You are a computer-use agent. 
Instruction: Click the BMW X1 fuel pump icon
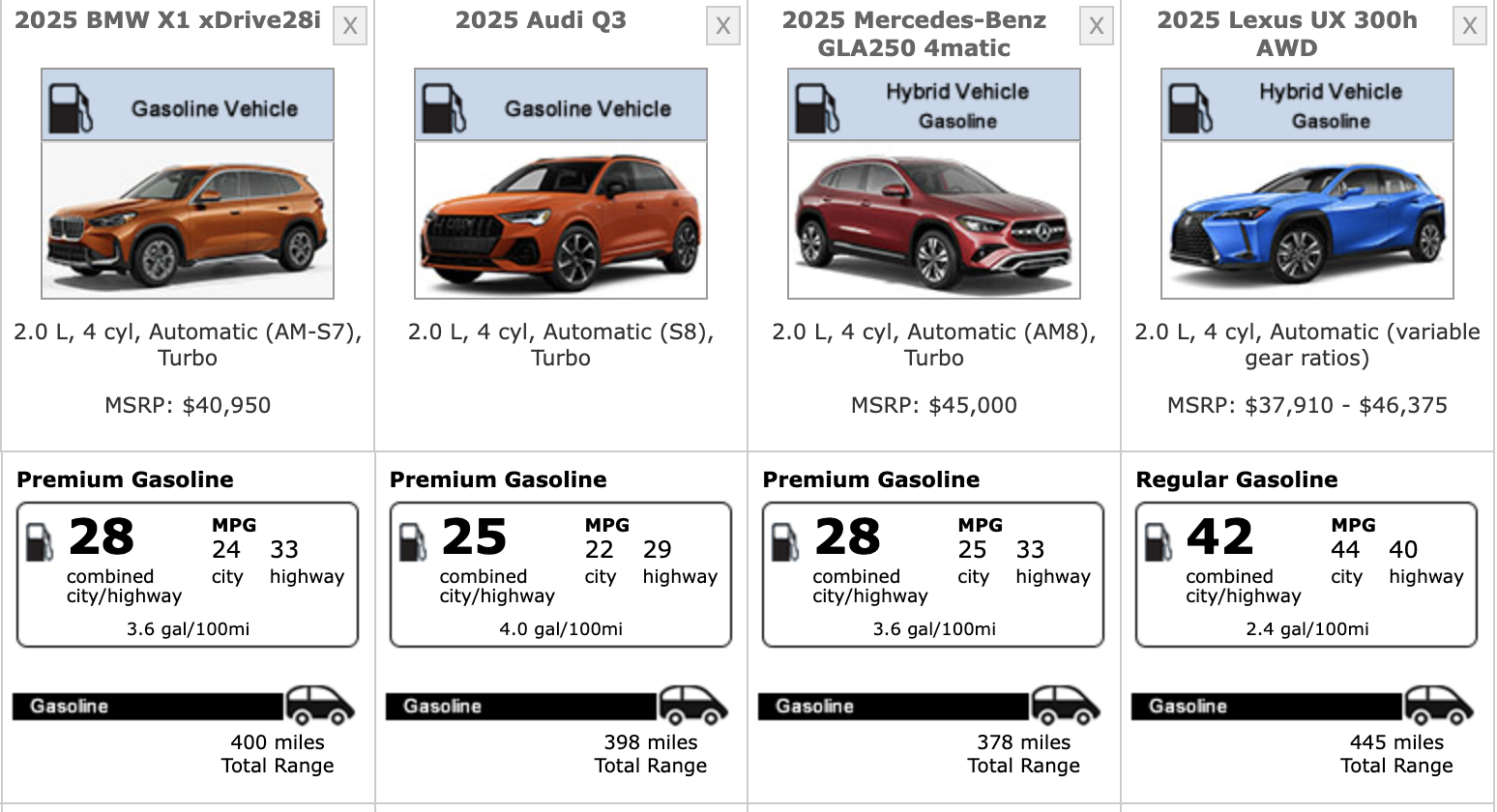tap(71, 108)
